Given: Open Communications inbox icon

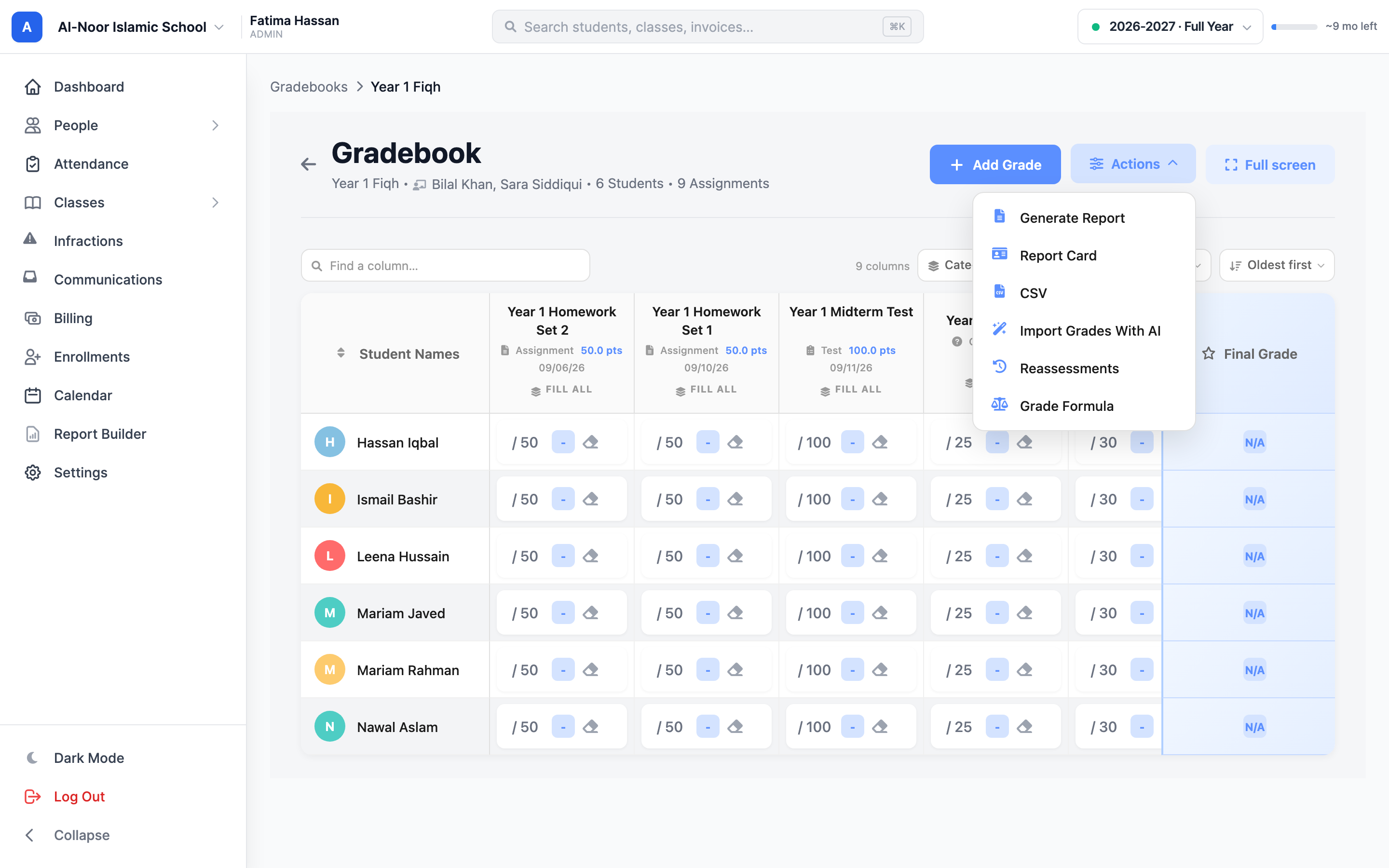Looking at the screenshot, I should click(30, 277).
